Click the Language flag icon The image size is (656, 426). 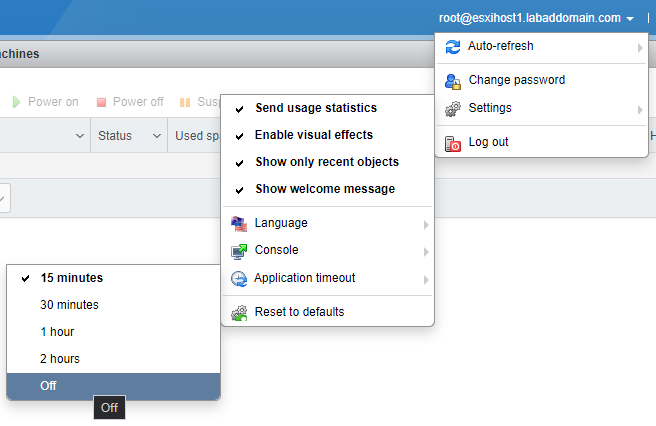pyautogui.click(x=239, y=223)
